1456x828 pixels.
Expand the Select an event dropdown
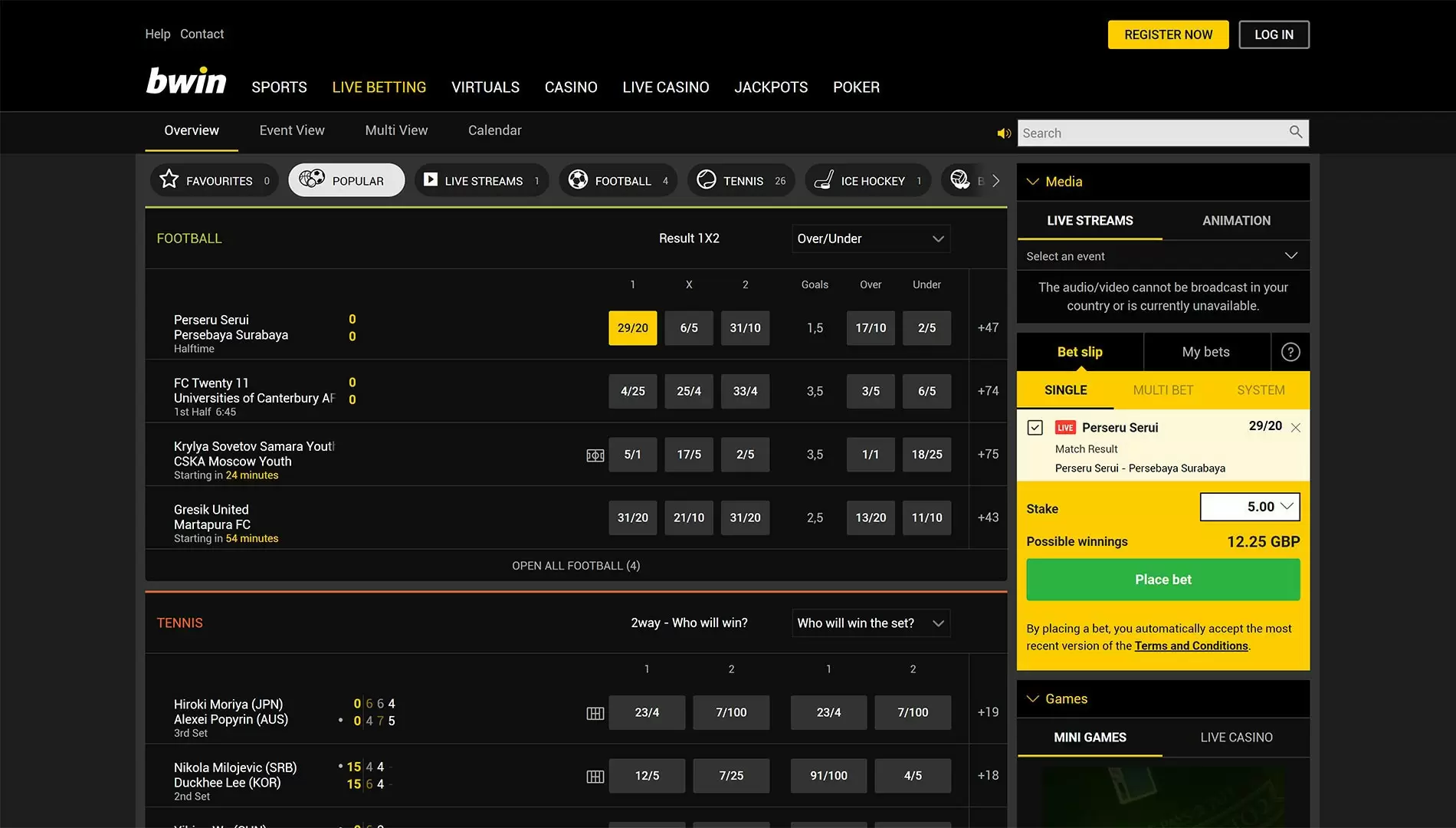pyautogui.click(x=1163, y=256)
